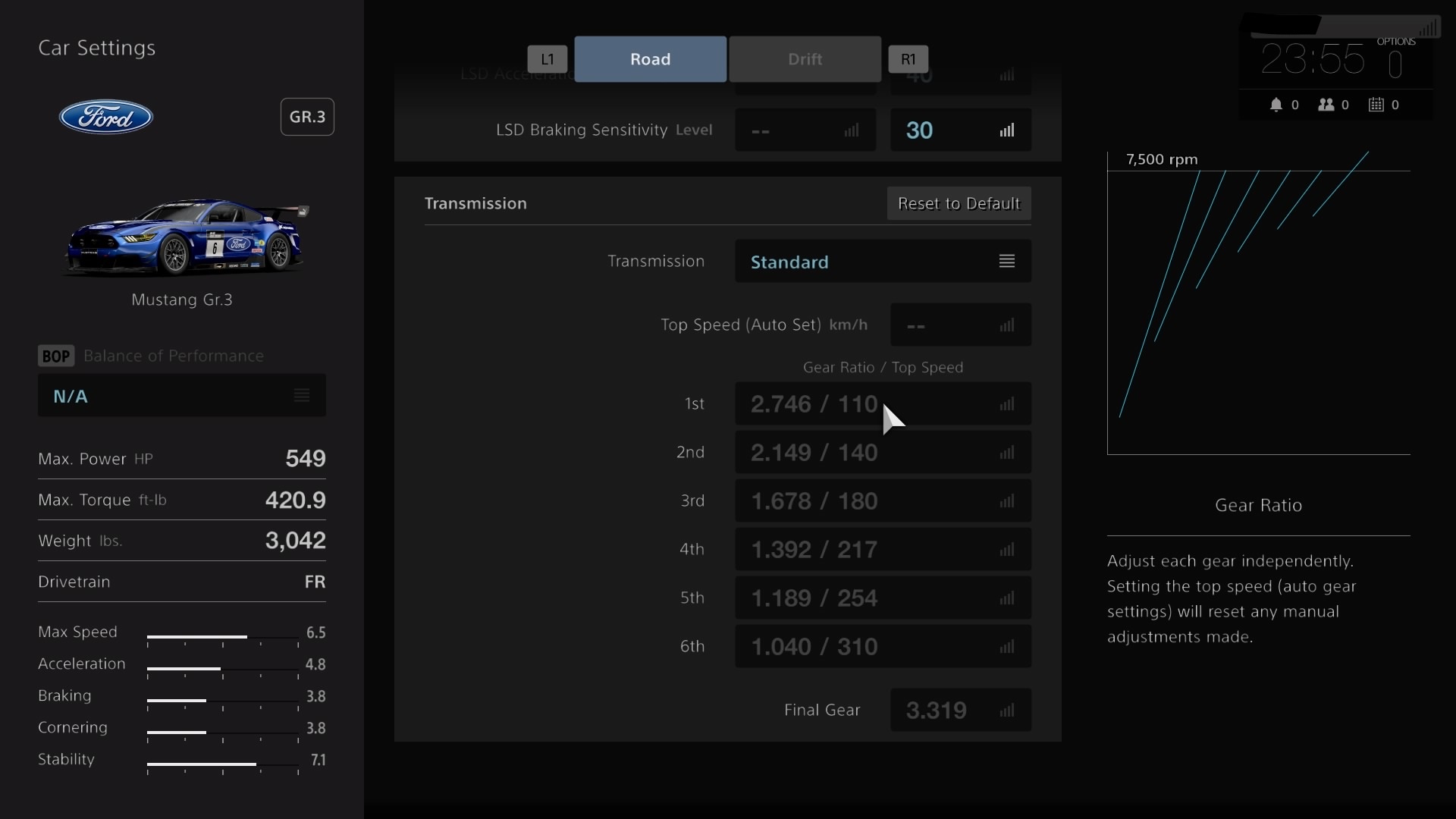Click the Ford logo badge

[106, 117]
